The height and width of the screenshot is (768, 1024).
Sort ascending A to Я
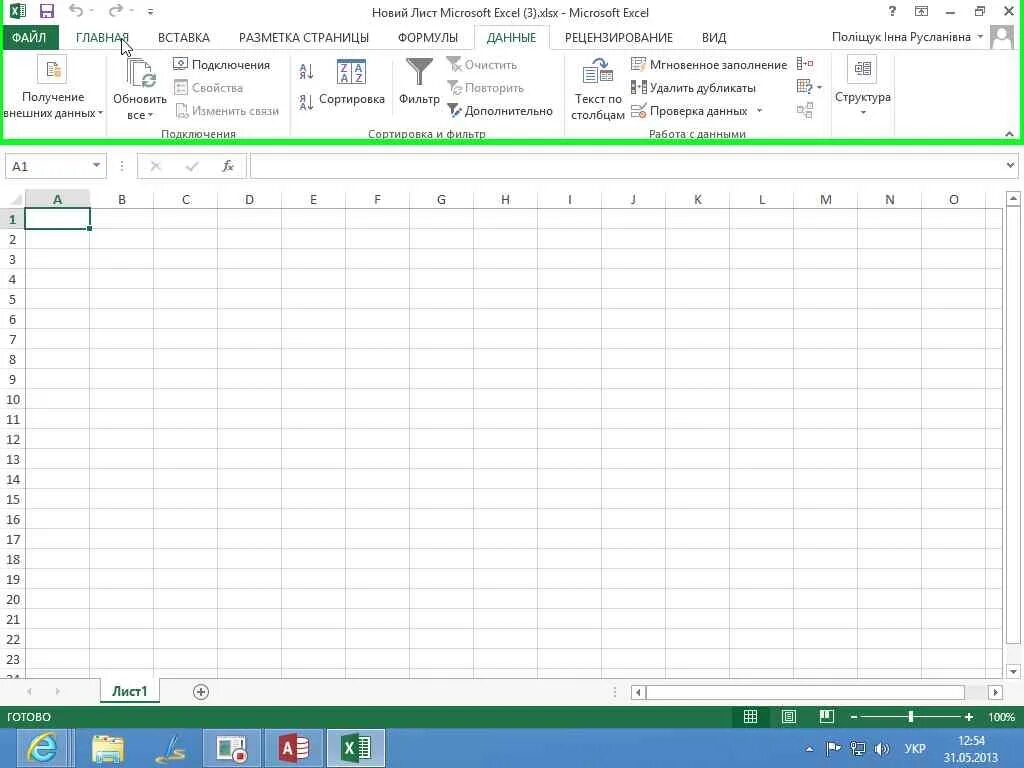click(x=306, y=71)
